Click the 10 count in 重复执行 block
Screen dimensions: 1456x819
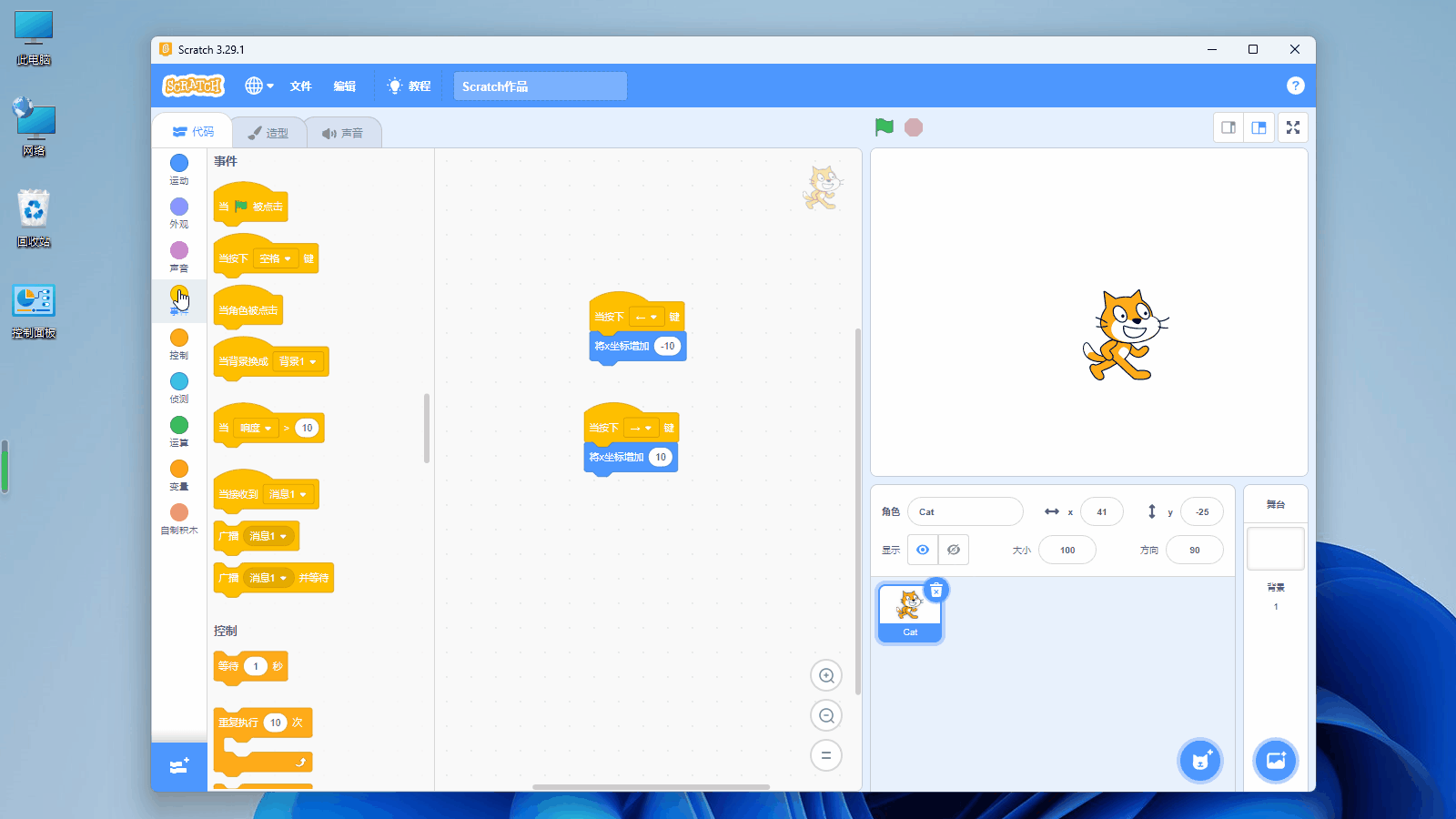pos(276,723)
